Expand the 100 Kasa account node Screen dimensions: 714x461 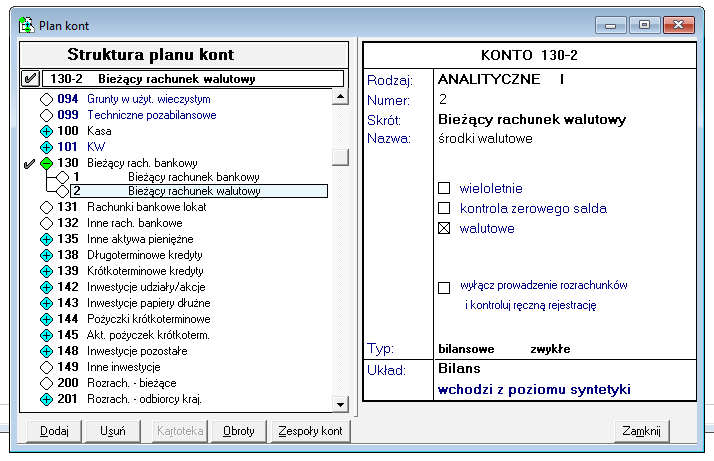pos(46,131)
